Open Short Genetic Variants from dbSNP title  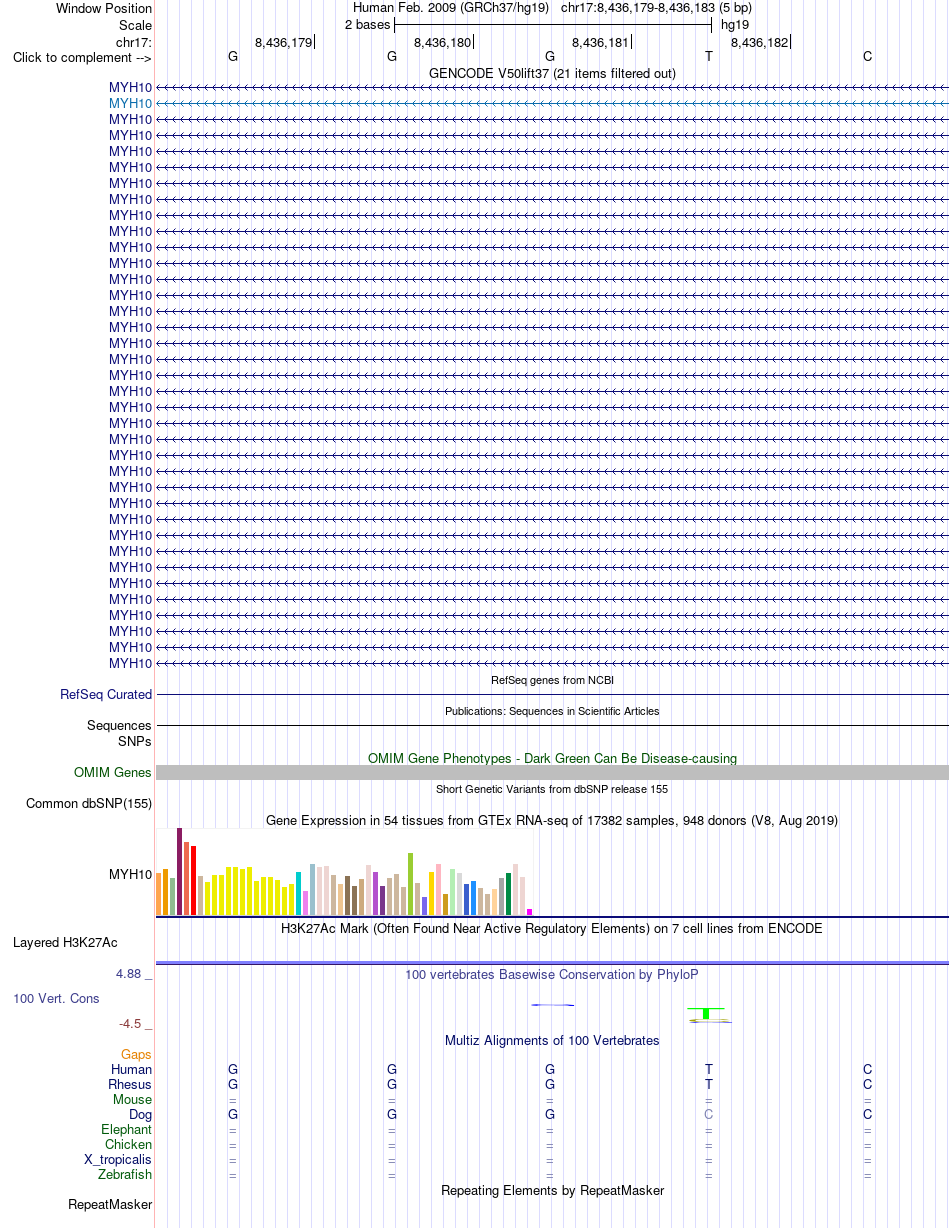552,789
